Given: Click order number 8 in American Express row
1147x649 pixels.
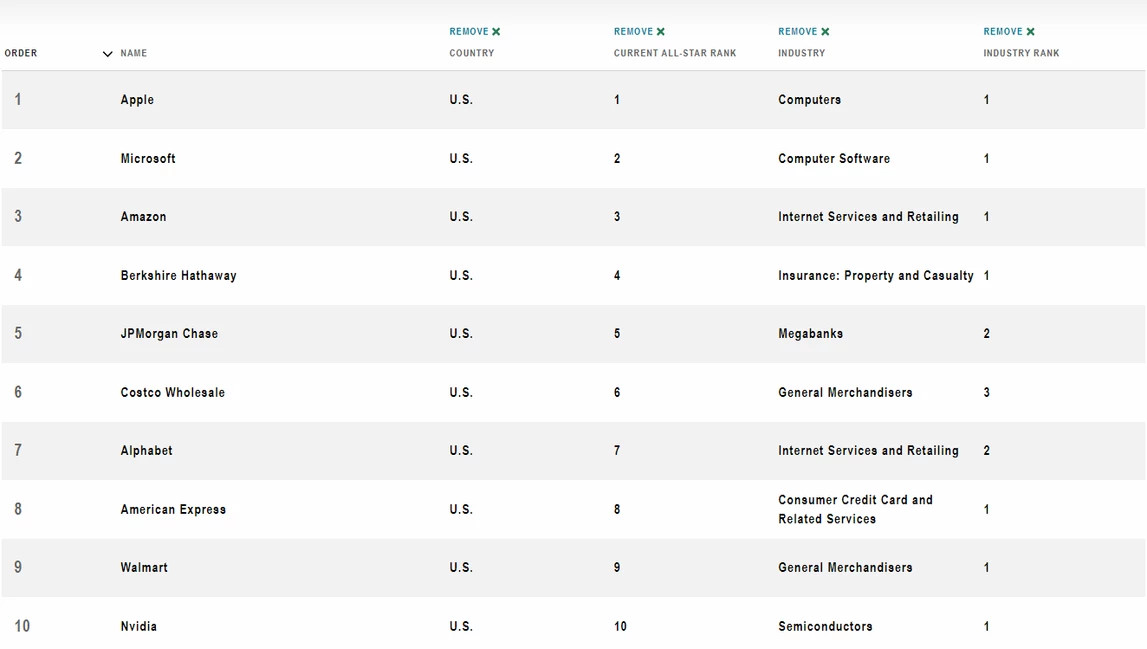Looking at the screenshot, I should [18, 509].
